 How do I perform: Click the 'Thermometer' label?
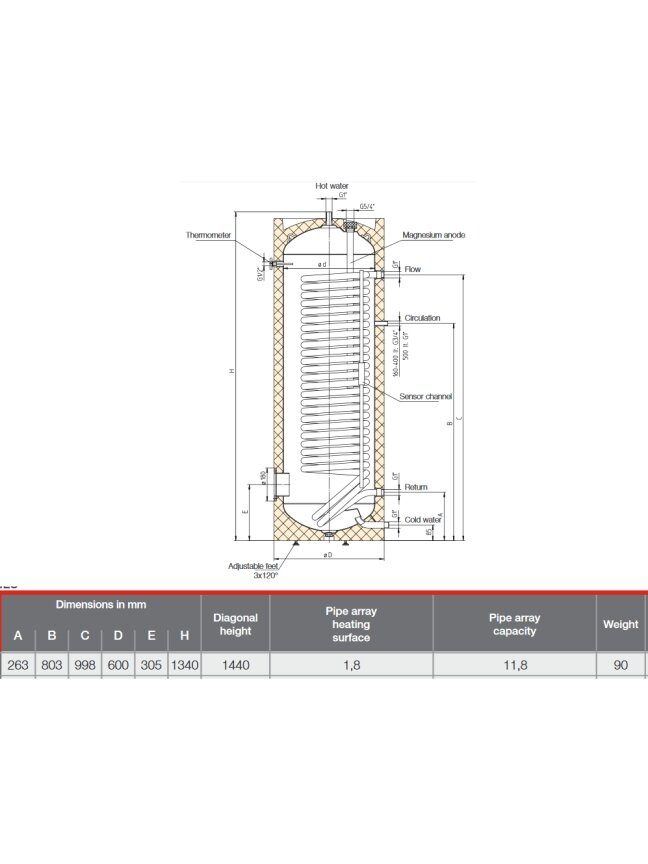click(208, 235)
